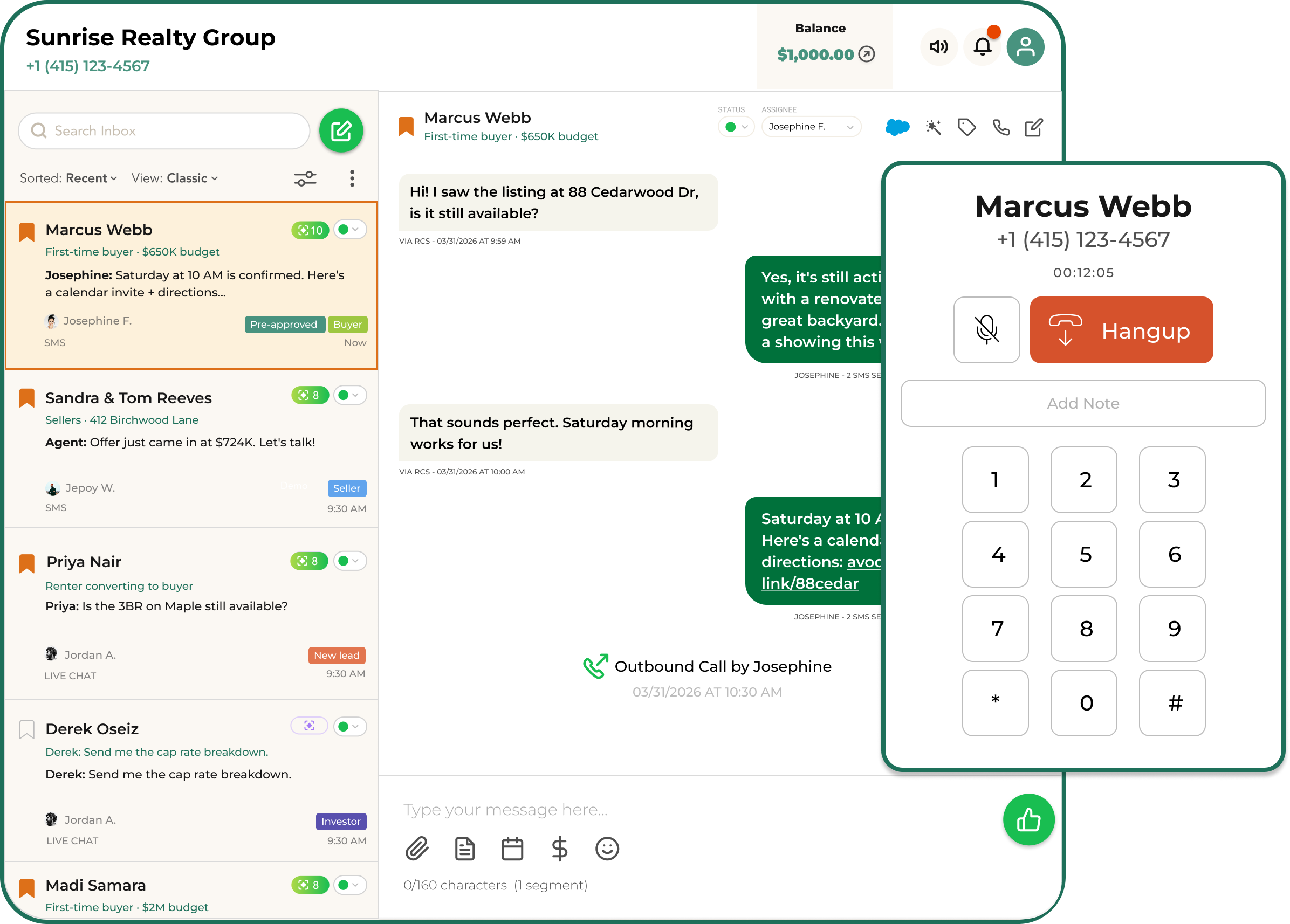Dial 0 on the keypad
The width and height of the screenshot is (1290, 924).
[x=1083, y=703]
